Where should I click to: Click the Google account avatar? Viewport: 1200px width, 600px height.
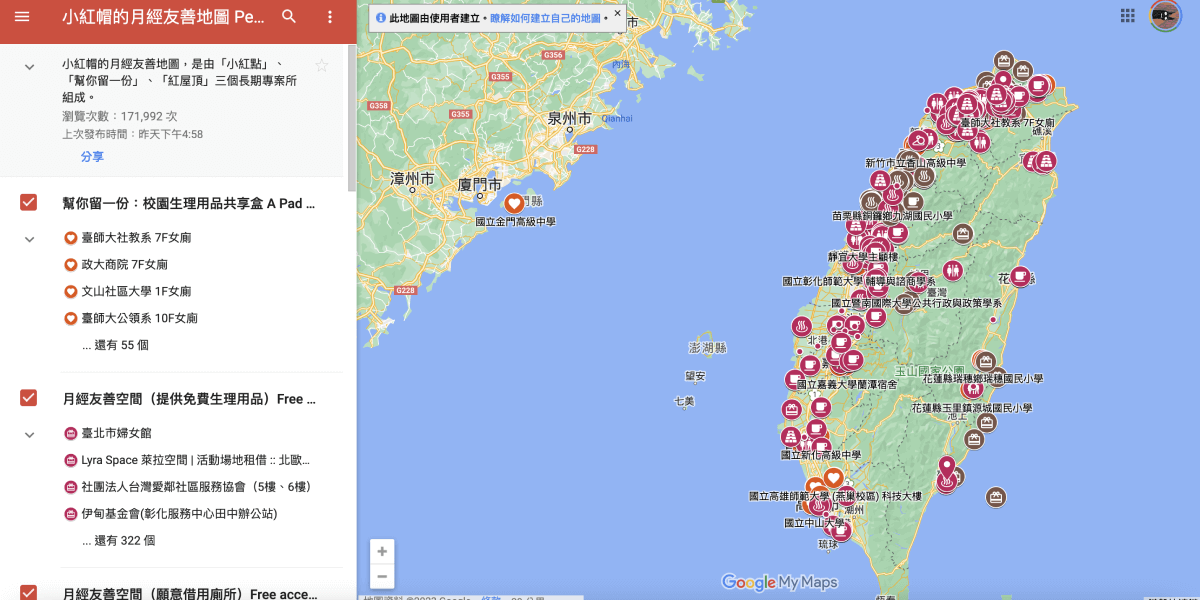point(1166,16)
